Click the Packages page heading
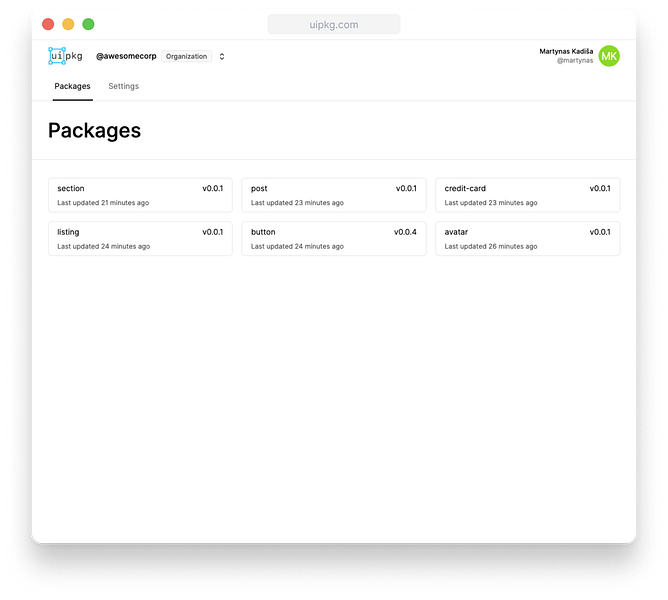This screenshot has width=668, height=600. point(94,130)
